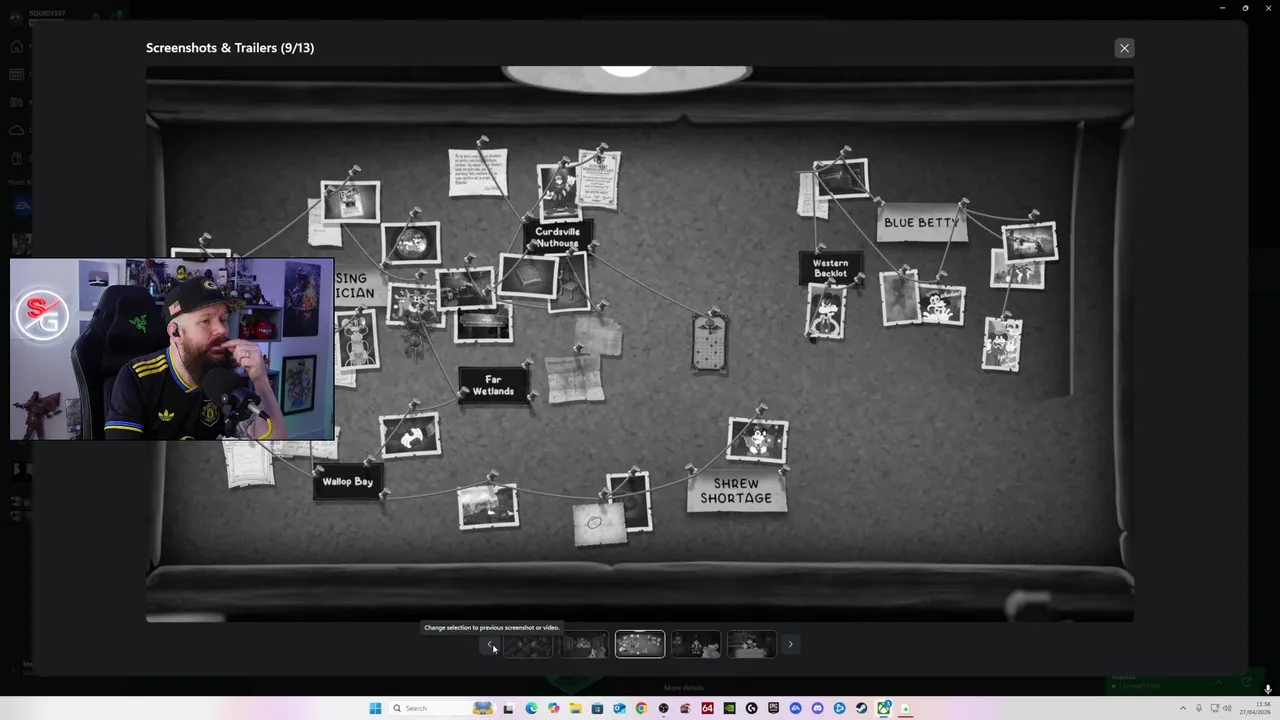Go to the previous screenshot arrow
The image size is (1280, 720).
(490, 644)
